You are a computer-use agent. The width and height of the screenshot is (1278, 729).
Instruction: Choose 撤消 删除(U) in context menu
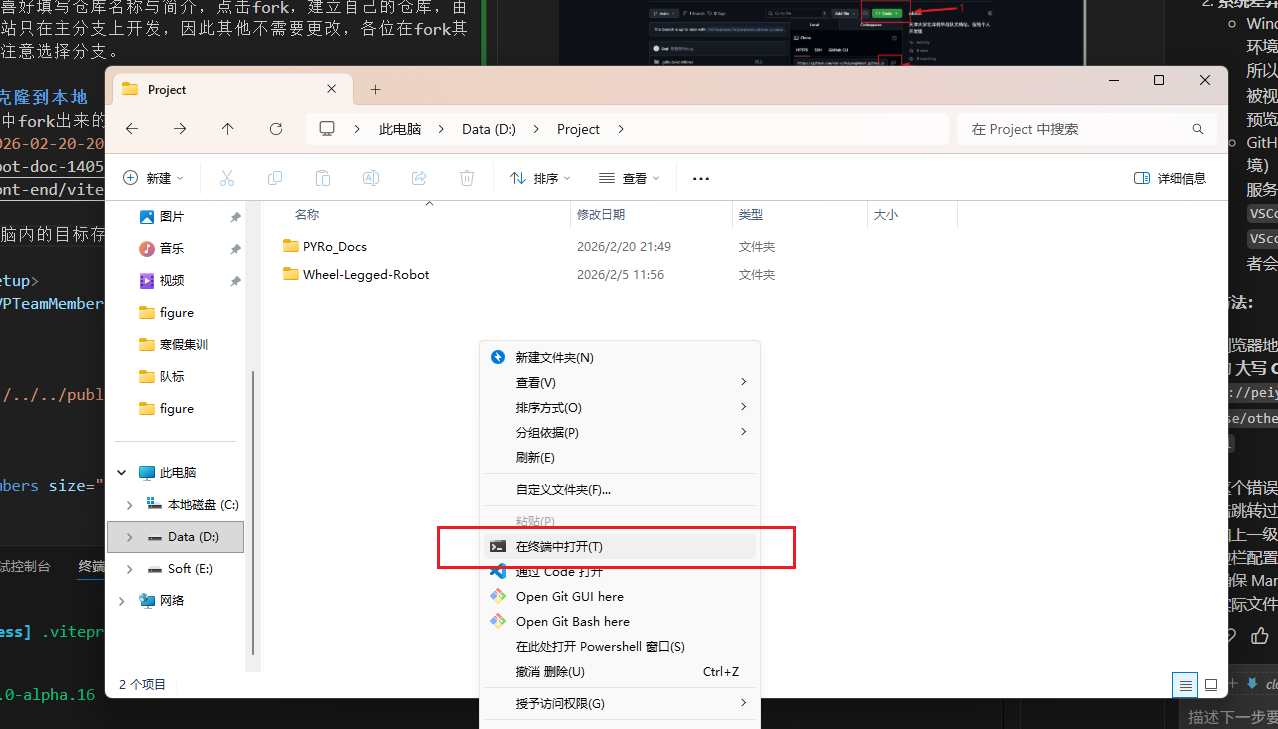(620, 671)
